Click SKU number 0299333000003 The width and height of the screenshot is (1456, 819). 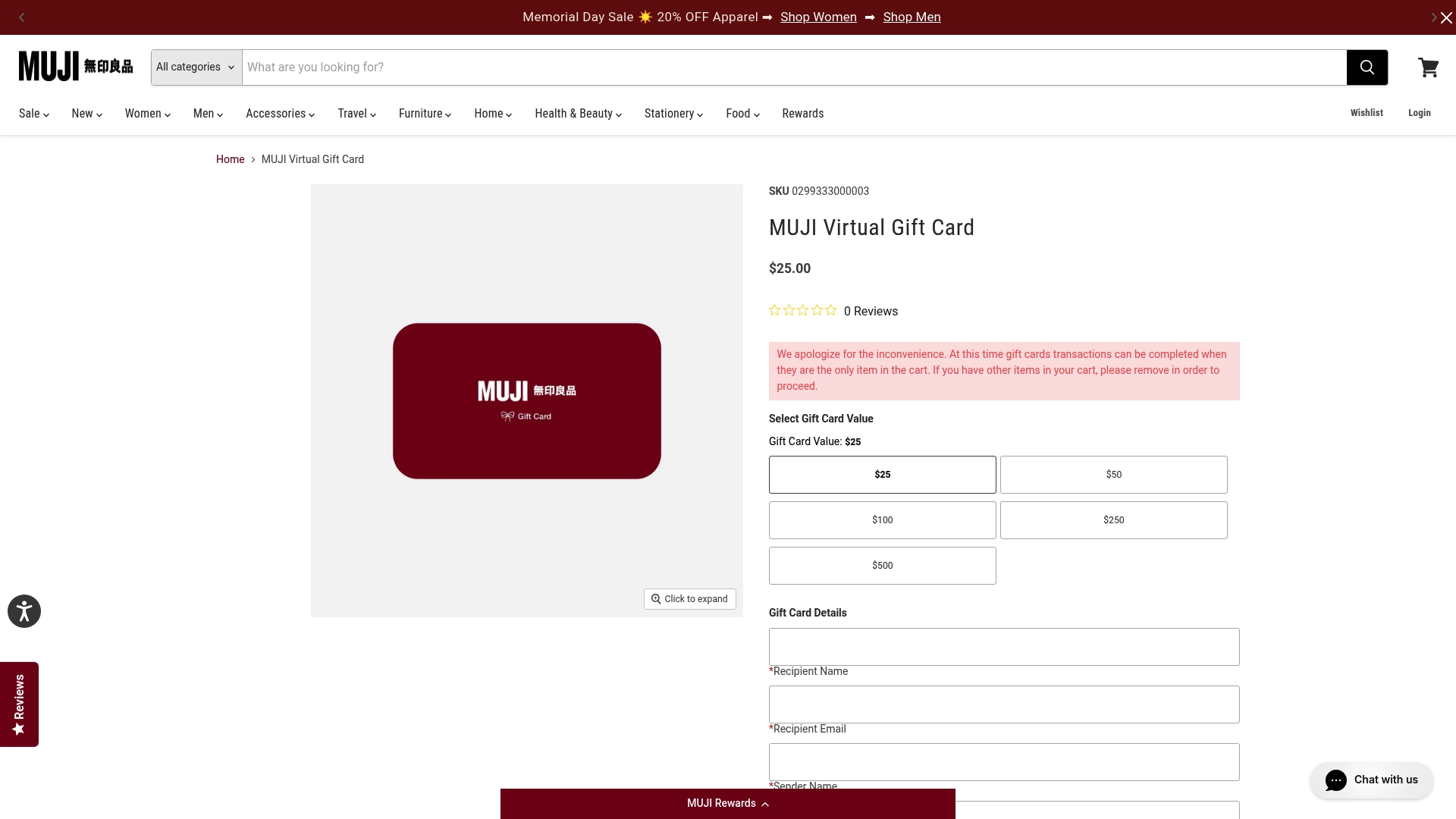(830, 191)
